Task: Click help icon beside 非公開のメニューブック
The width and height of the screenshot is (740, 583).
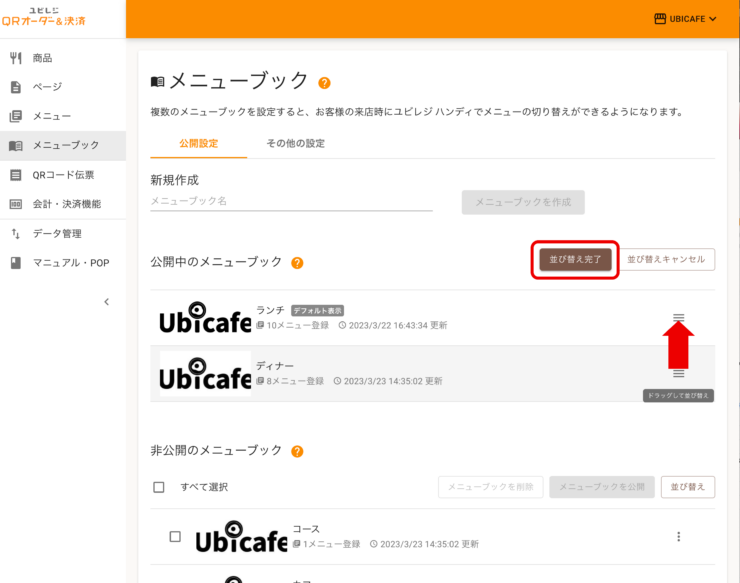Action: 297,452
